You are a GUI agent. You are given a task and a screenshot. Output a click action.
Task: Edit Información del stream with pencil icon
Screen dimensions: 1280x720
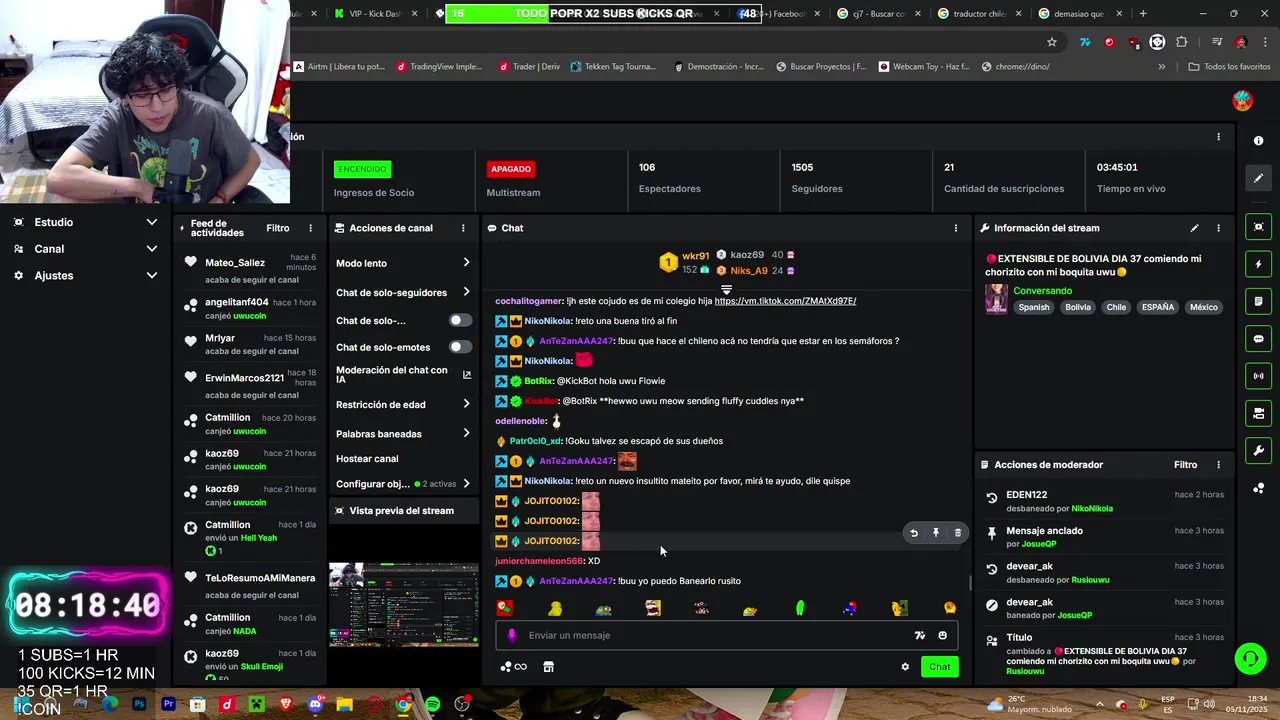pyautogui.click(x=1194, y=228)
